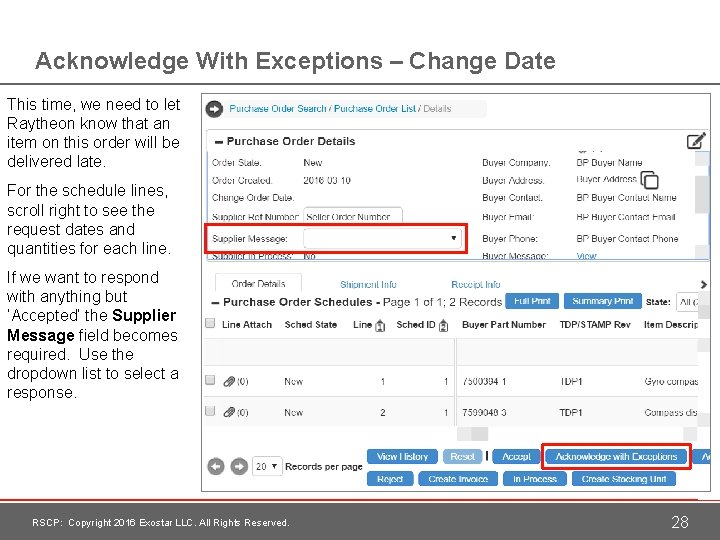Click the Order Created date 2016-03-10
The width and height of the screenshot is (720, 540).
[x=326, y=180]
